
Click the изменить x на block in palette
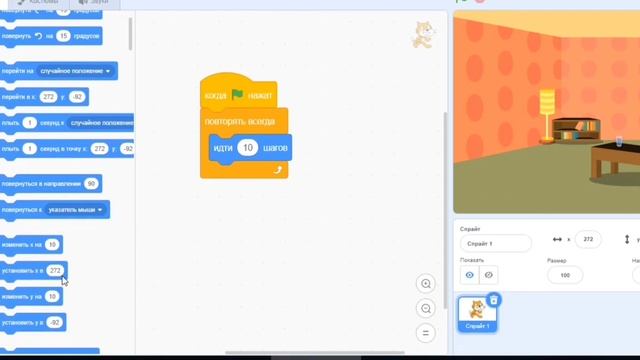coord(31,245)
